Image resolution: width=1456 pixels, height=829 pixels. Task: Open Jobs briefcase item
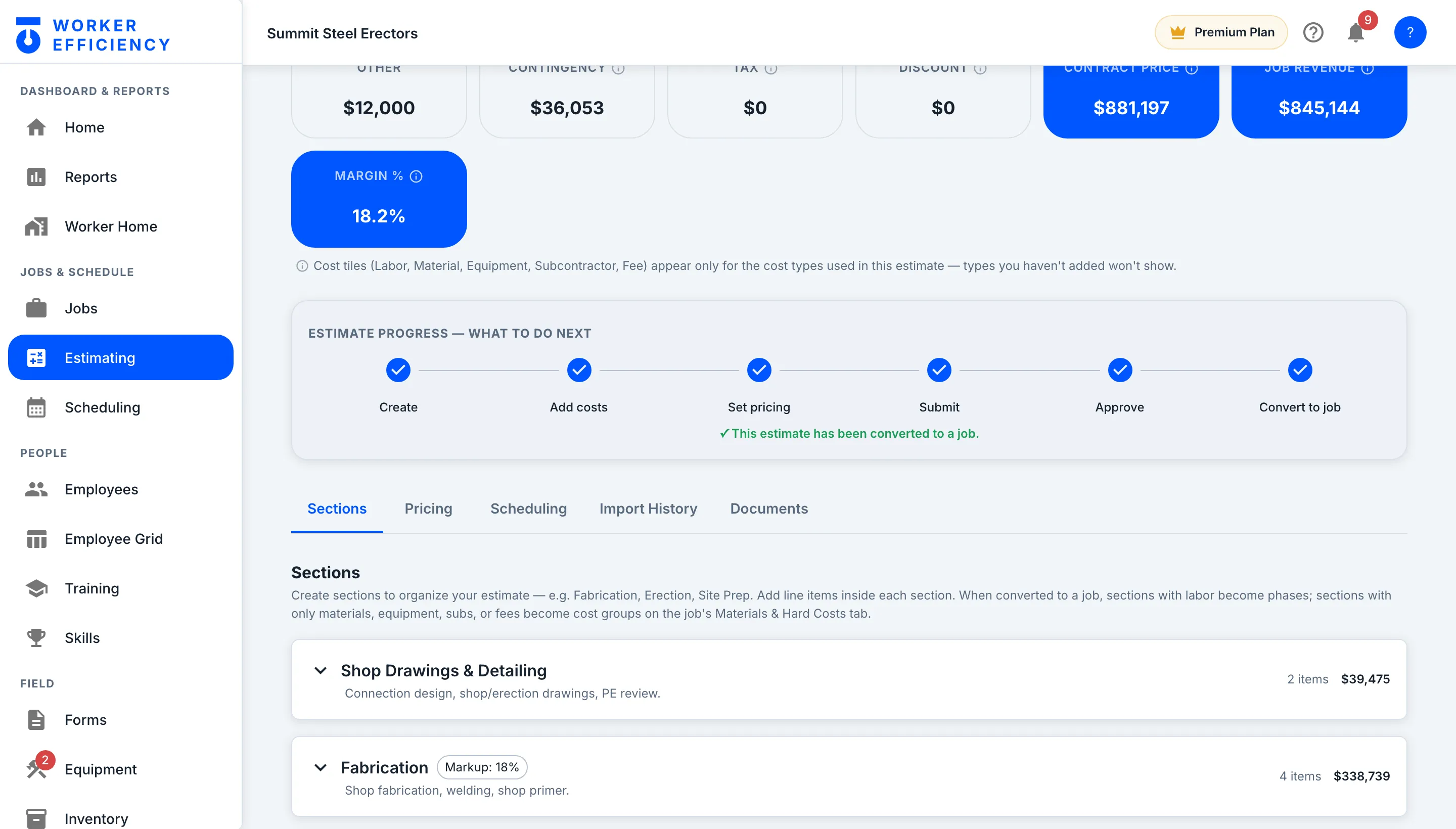pyautogui.click(x=121, y=308)
